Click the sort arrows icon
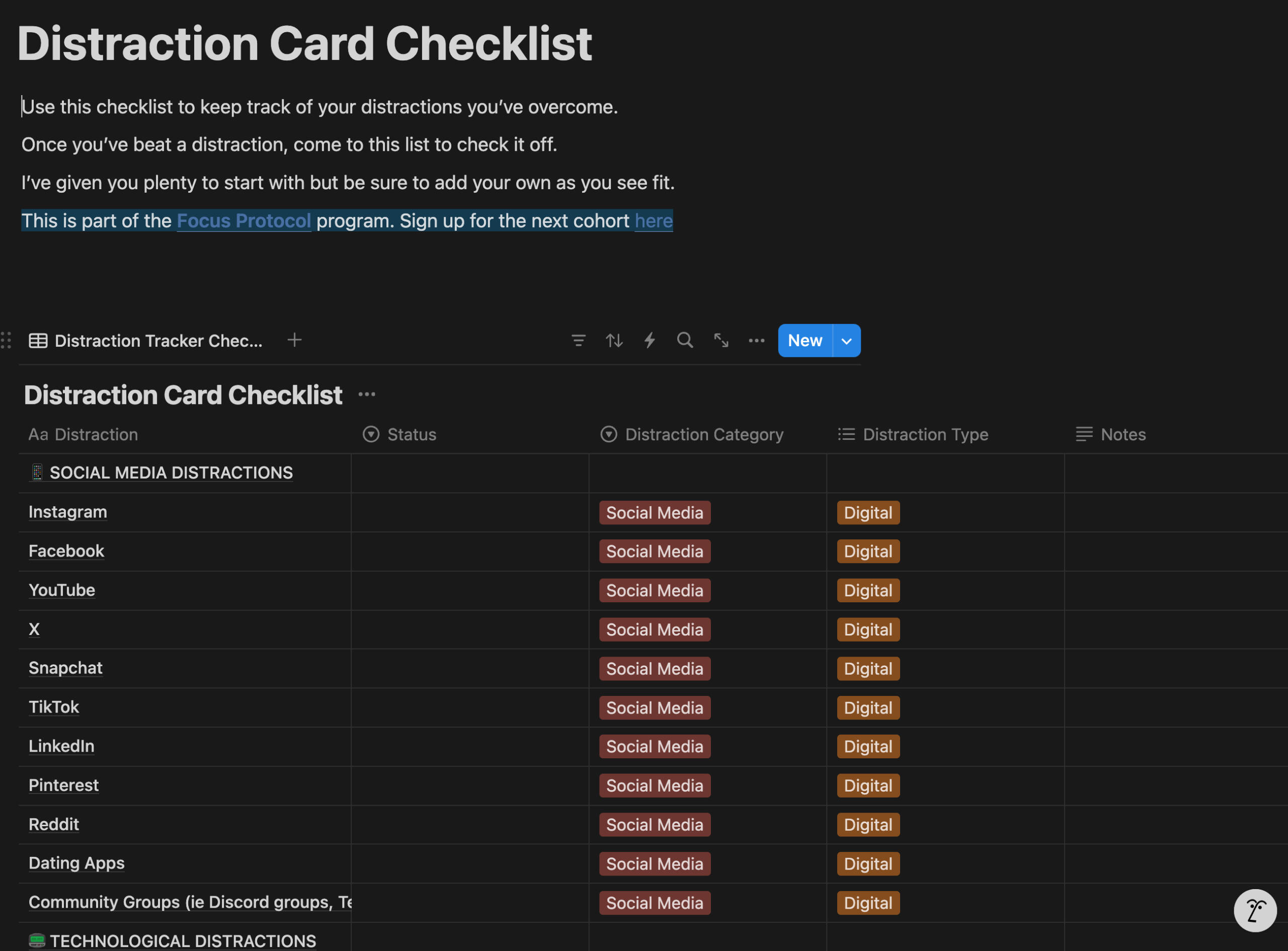The image size is (1288, 951). (614, 341)
